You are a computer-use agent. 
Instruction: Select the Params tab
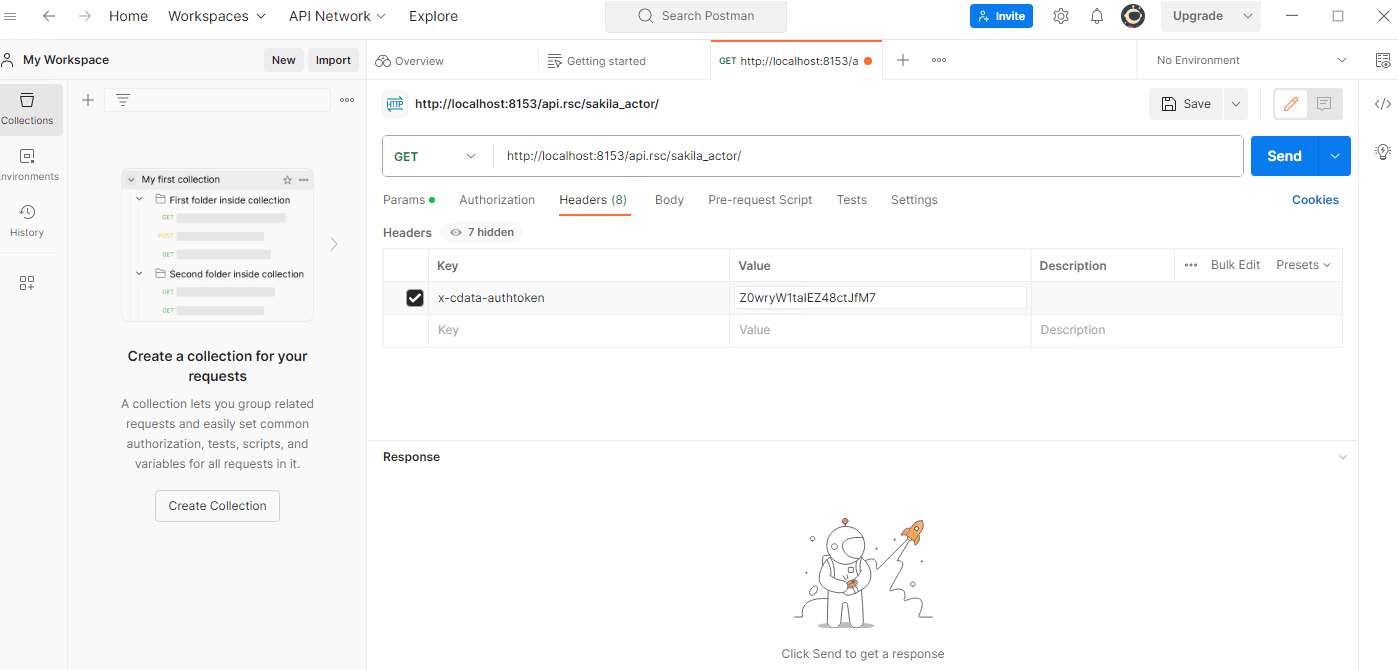click(408, 200)
